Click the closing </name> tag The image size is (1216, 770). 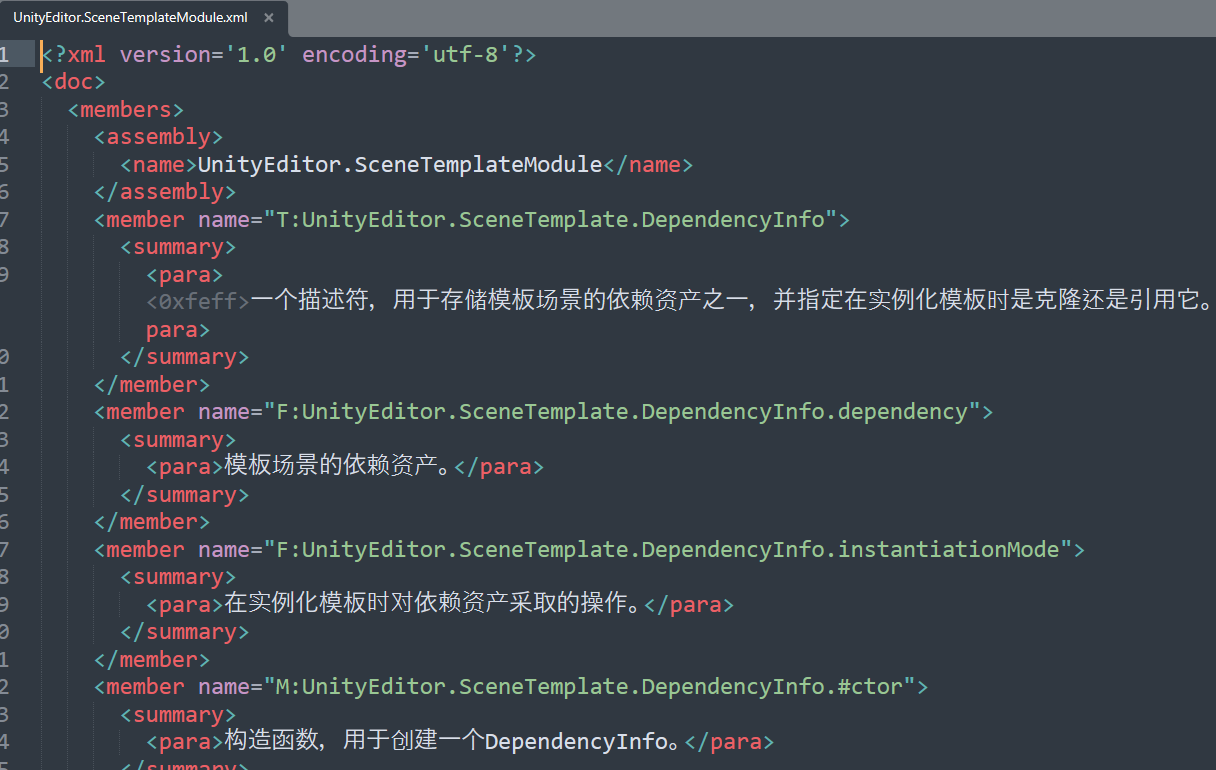[x=648, y=164]
